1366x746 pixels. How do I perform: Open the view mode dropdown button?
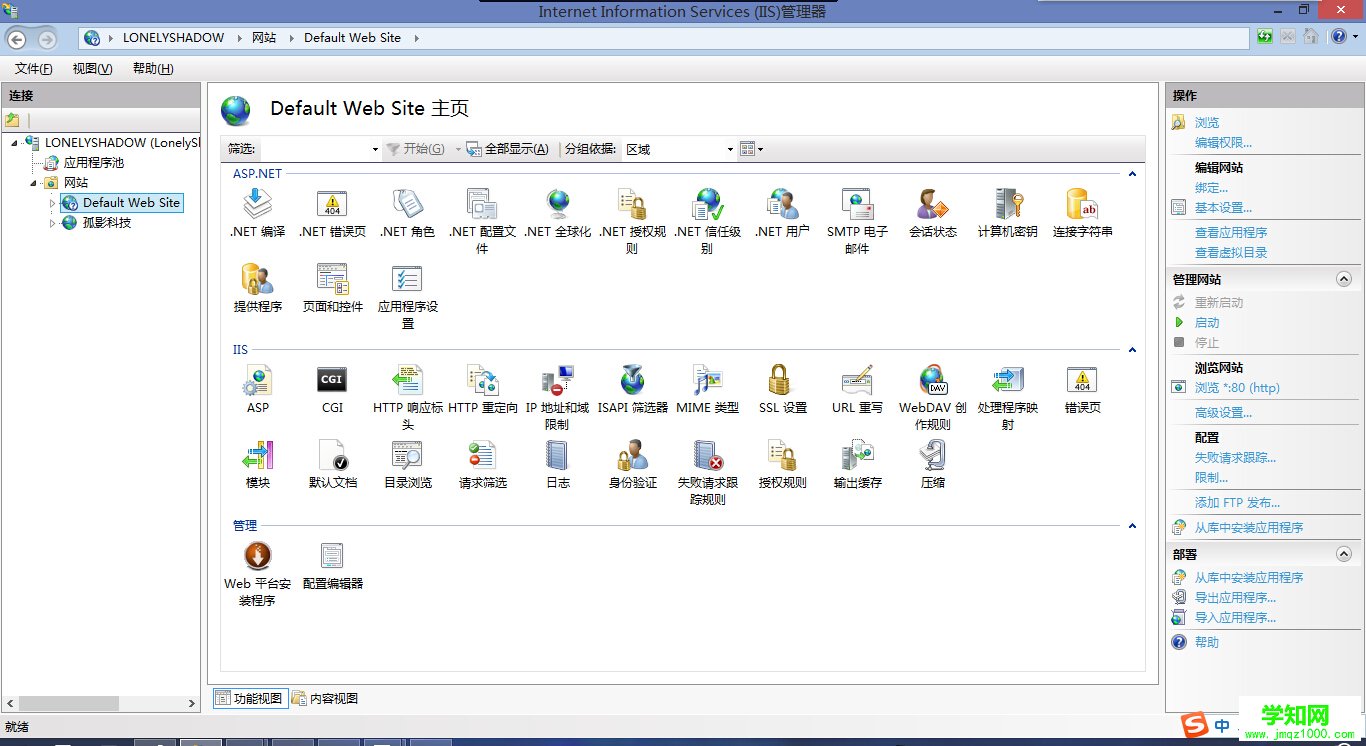pos(751,149)
